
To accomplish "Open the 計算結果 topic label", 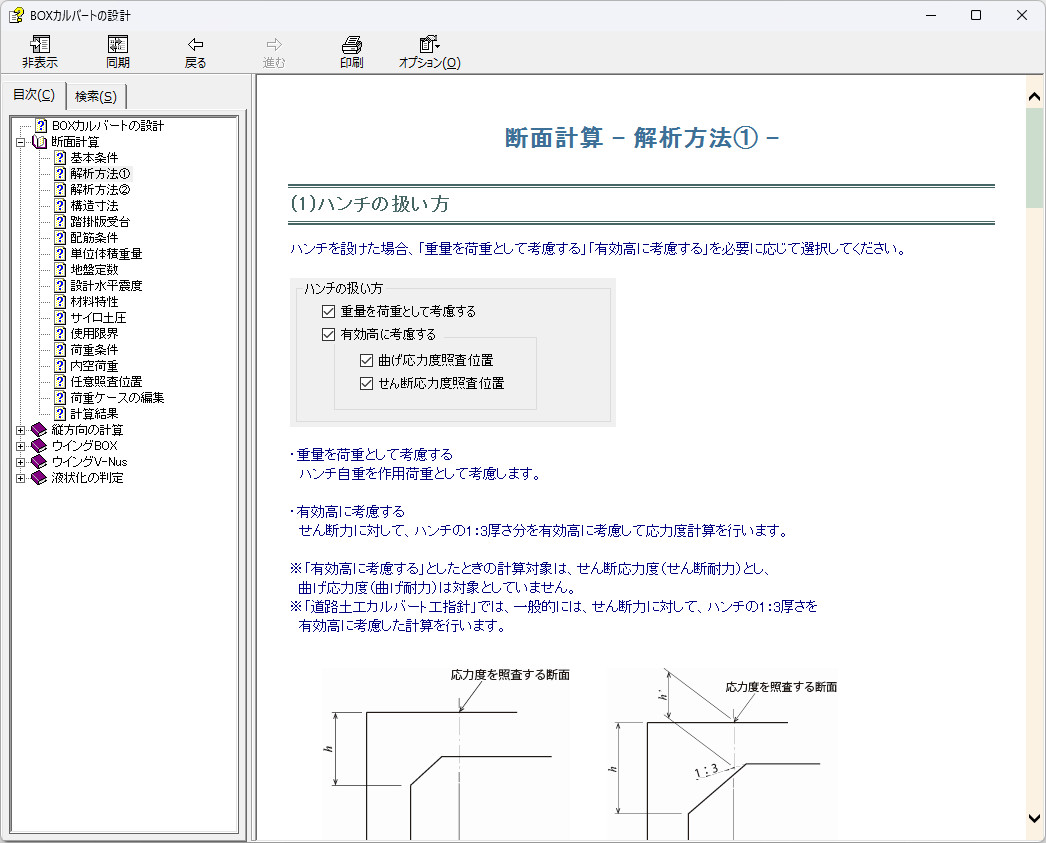I will click(94, 413).
